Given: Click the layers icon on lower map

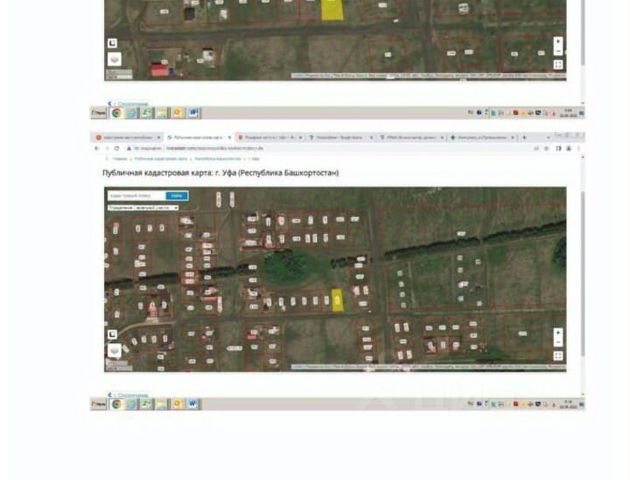Looking at the screenshot, I should click(115, 350).
